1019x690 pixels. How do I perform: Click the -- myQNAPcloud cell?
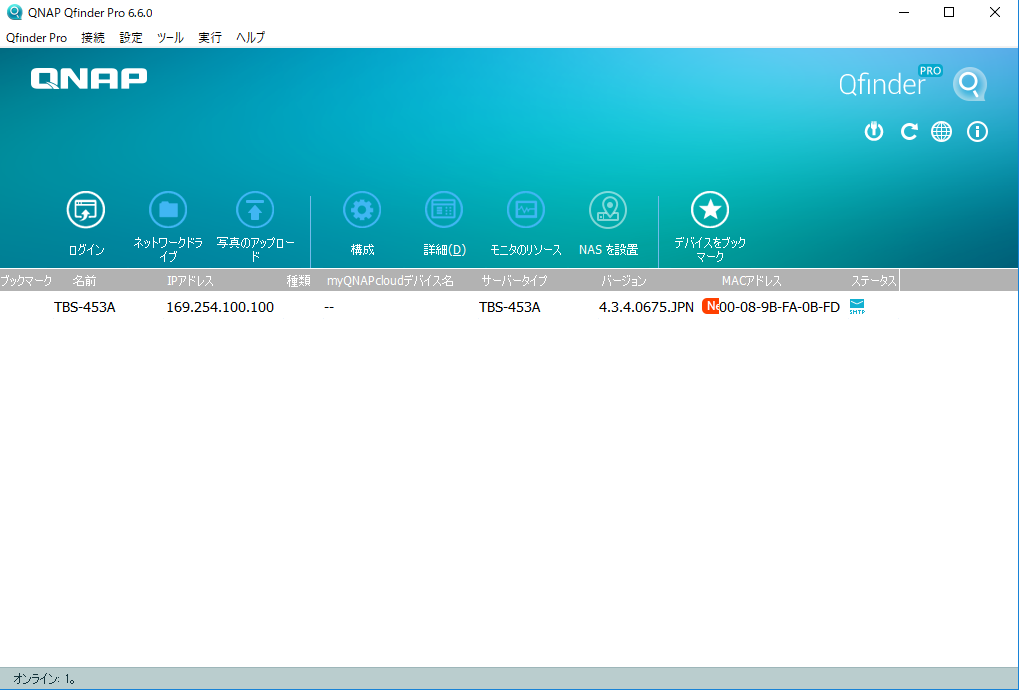(329, 307)
